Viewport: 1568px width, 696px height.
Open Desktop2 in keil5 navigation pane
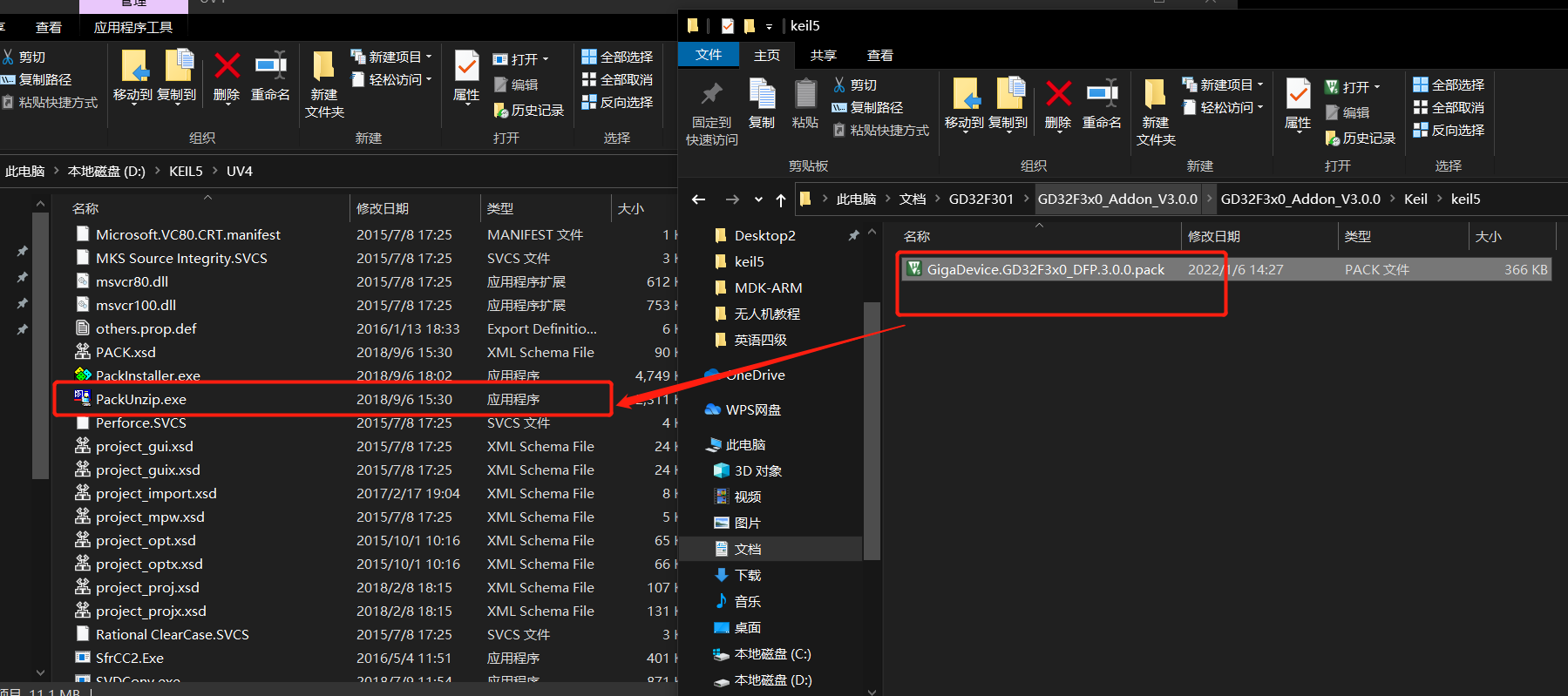[x=764, y=235]
